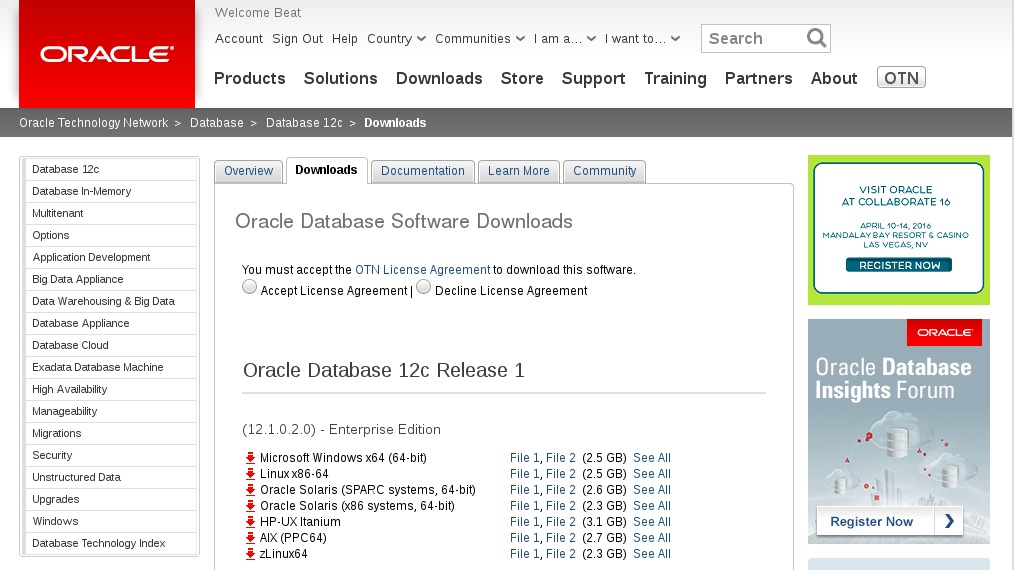Click download arrow icon for AIX (PPC64)
The image size is (1014, 570).
coord(250,538)
